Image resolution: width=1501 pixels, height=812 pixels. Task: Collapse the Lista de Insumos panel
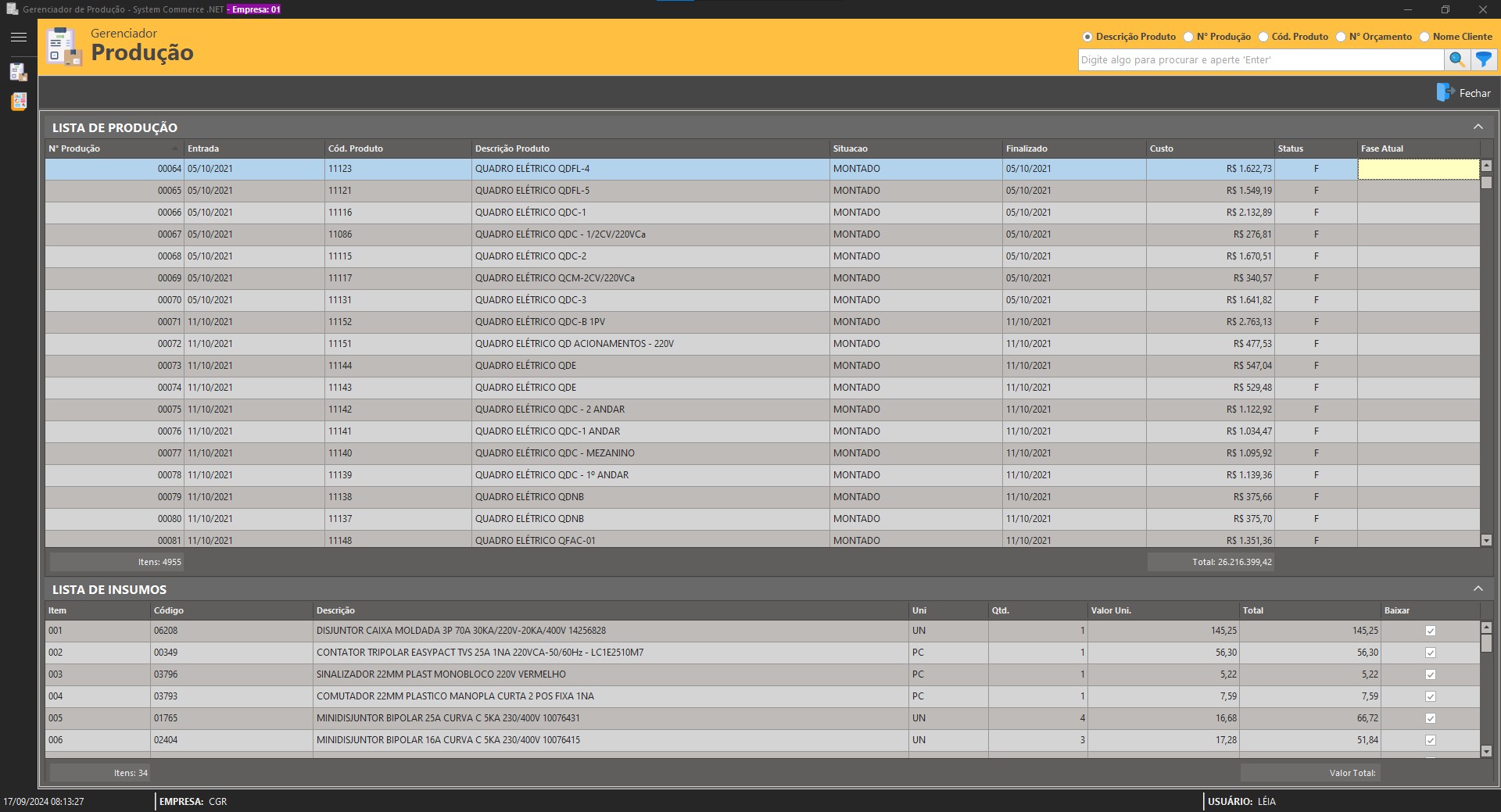(x=1478, y=588)
